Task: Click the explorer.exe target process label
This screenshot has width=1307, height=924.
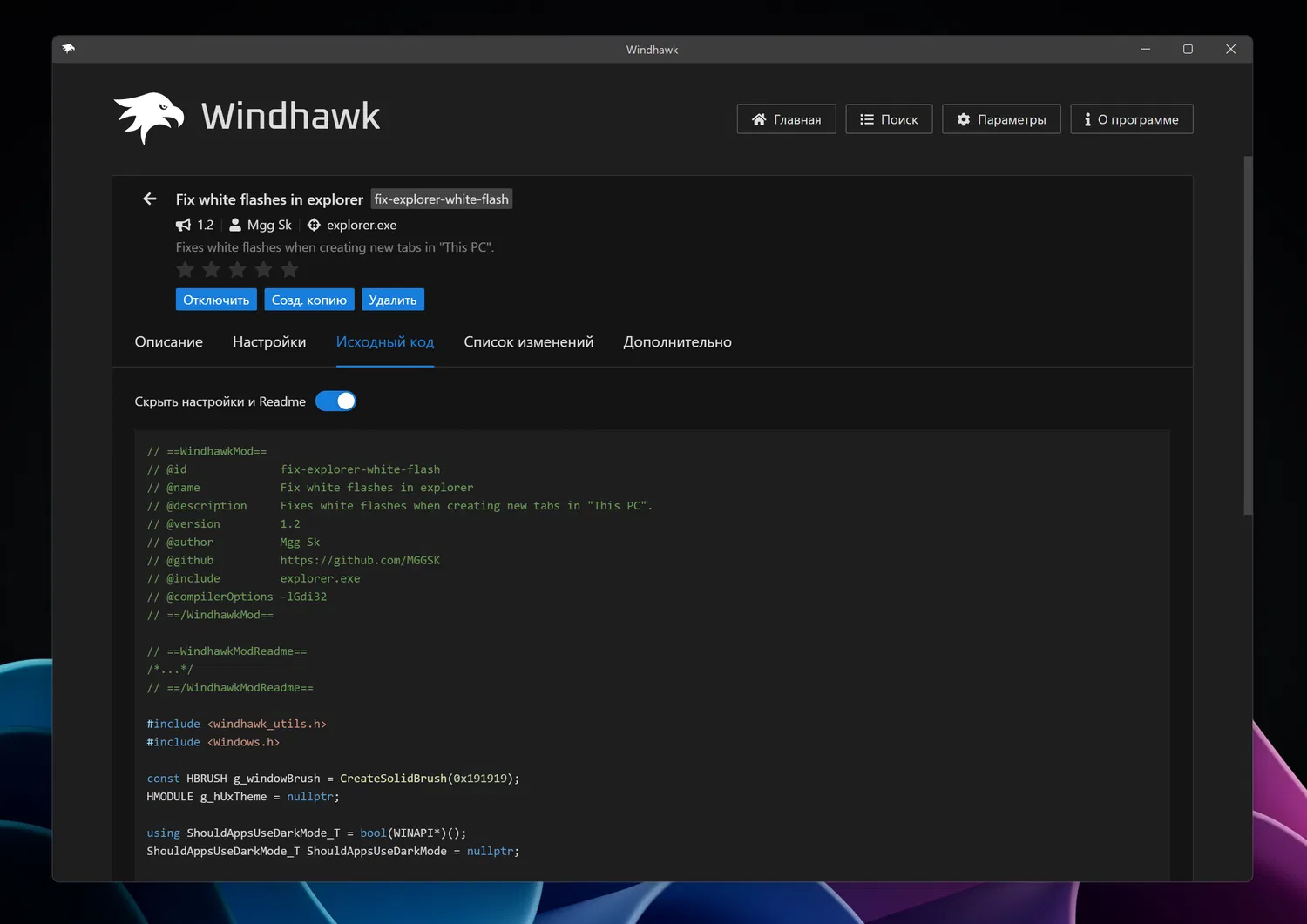Action: tap(362, 225)
